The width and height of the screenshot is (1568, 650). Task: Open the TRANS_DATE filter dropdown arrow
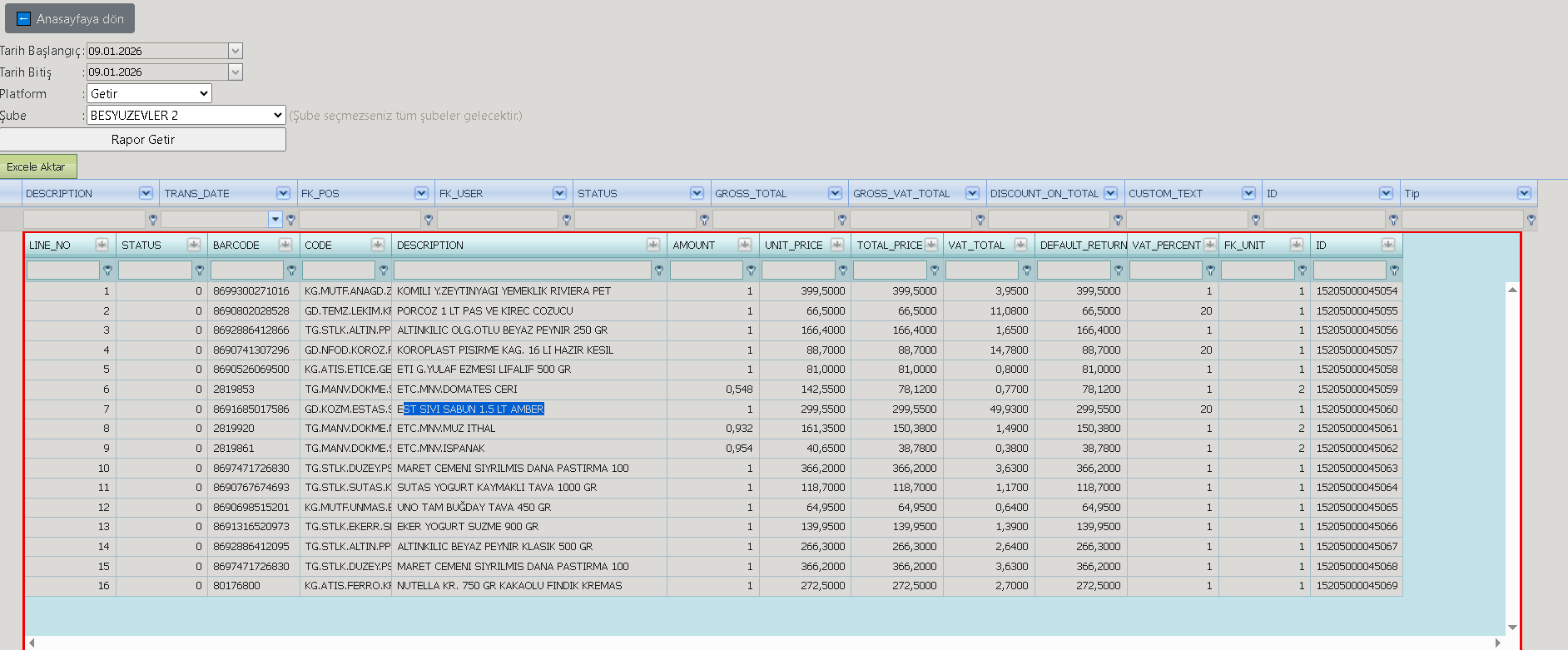pyautogui.click(x=275, y=220)
